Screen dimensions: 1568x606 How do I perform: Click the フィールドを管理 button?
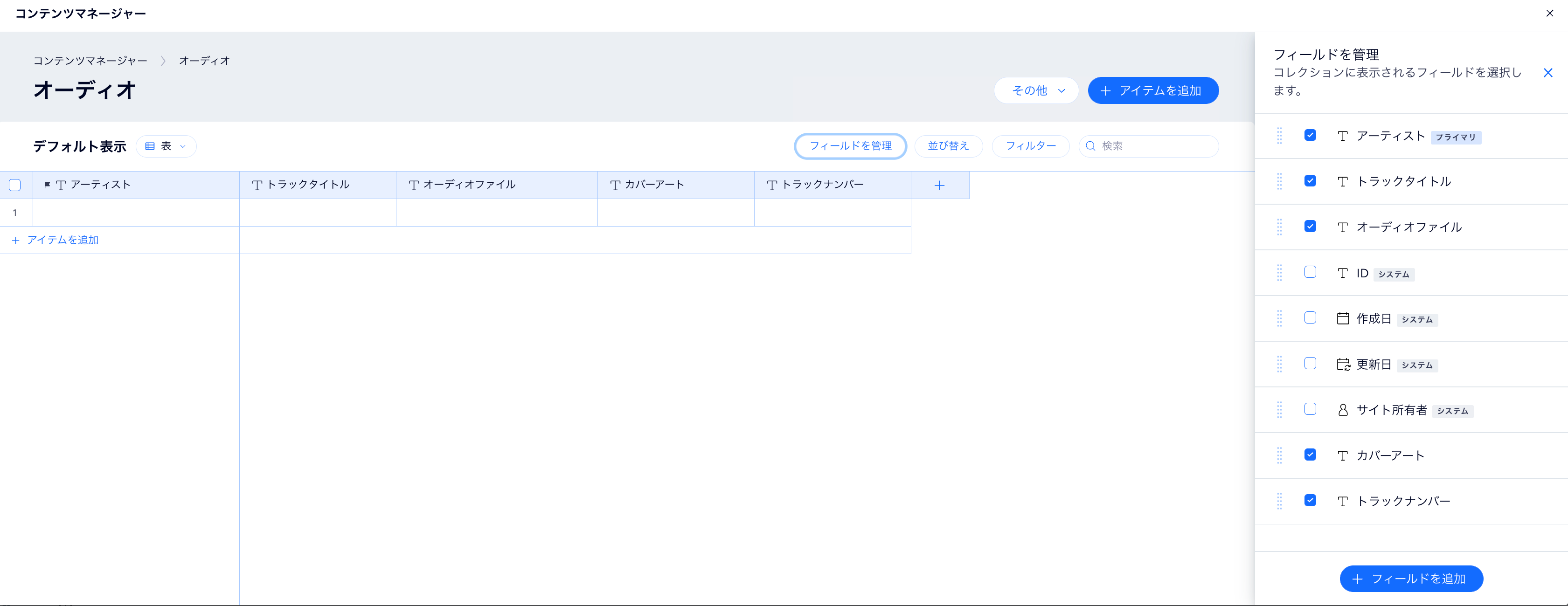point(850,146)
